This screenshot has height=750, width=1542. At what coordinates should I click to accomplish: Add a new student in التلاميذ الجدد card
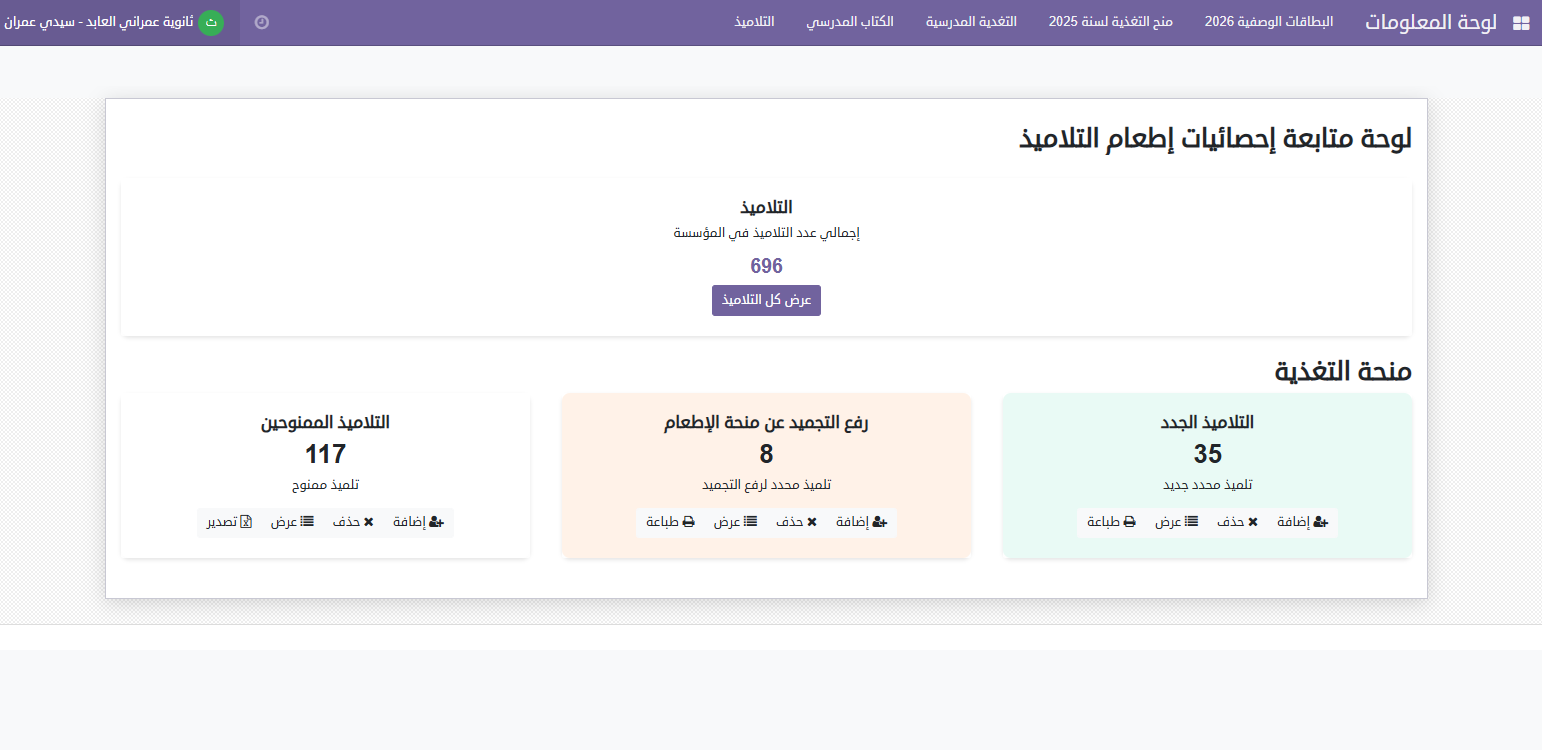[1306, 522]
